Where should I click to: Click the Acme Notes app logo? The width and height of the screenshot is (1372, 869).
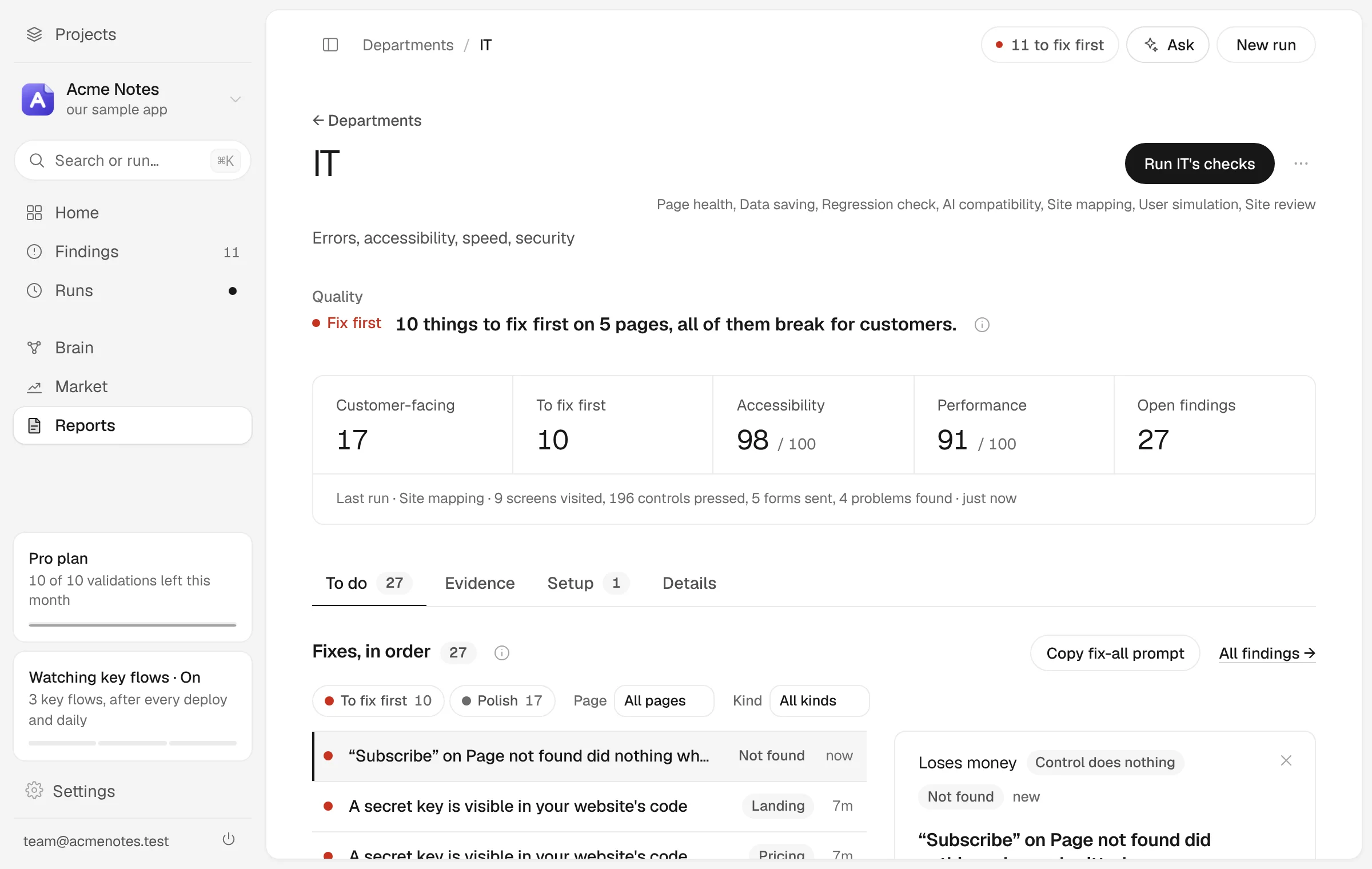click(x=38, y=99)
